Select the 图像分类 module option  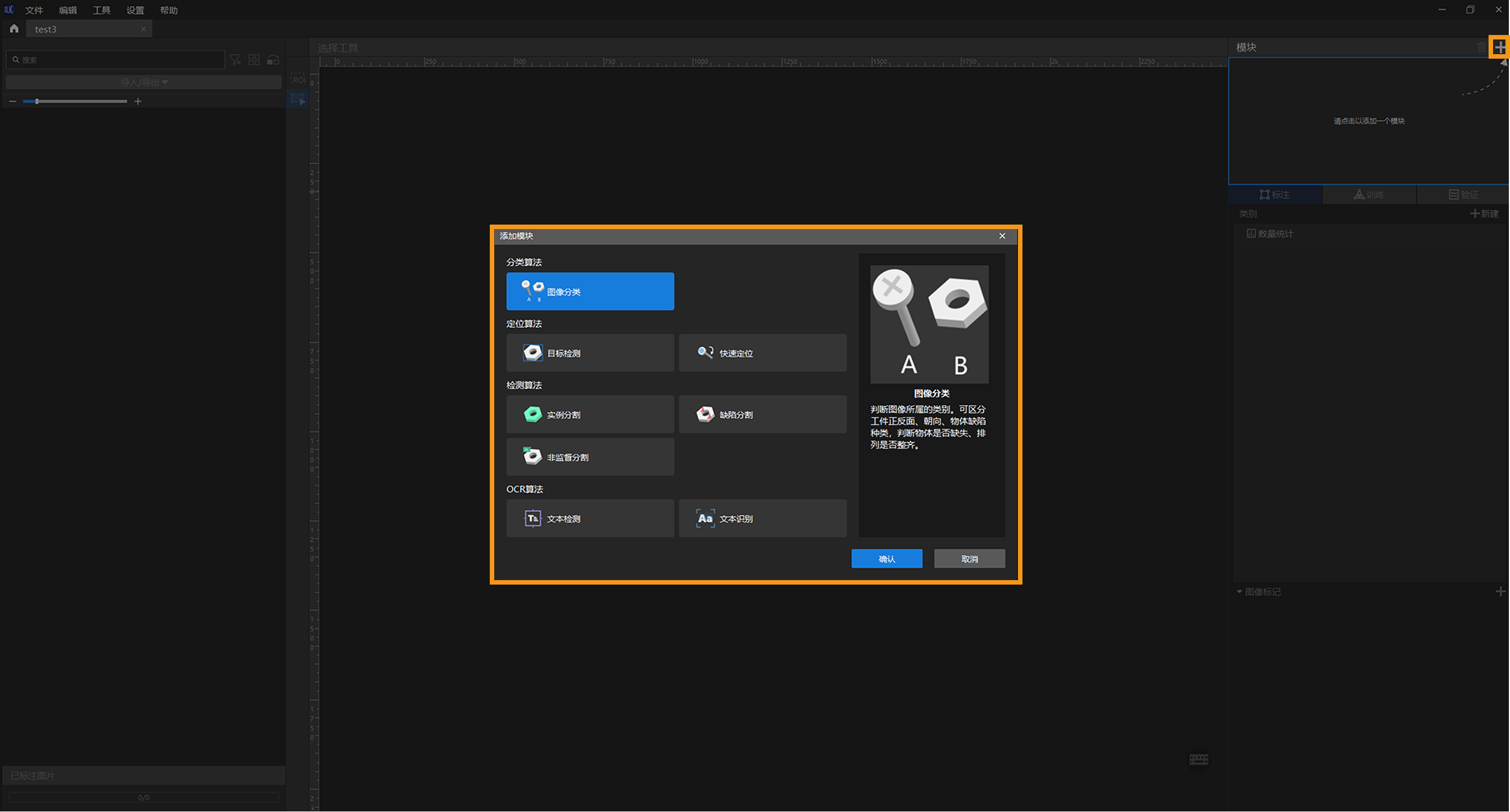(x=590, y=291)
